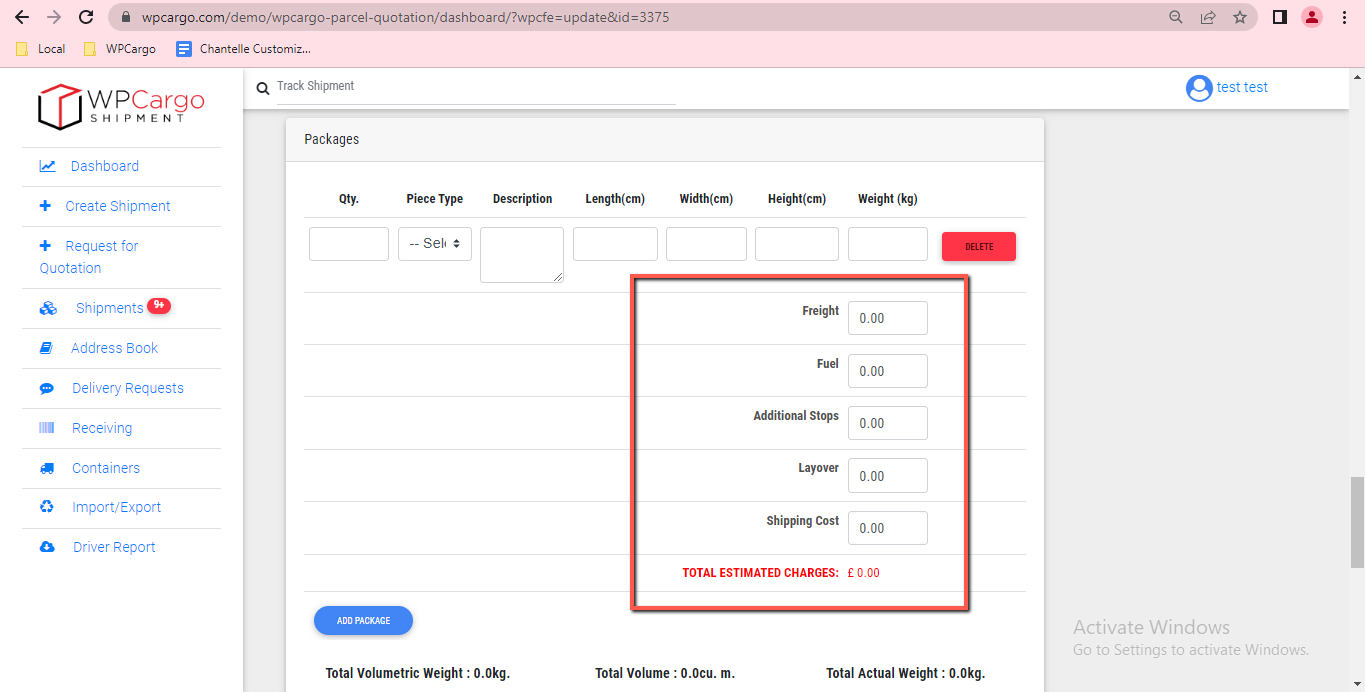The height and width of the screenshot is (692, 1365).
Task: Open the Dashboard sidebar link
Action: click(x=105, y=166)
